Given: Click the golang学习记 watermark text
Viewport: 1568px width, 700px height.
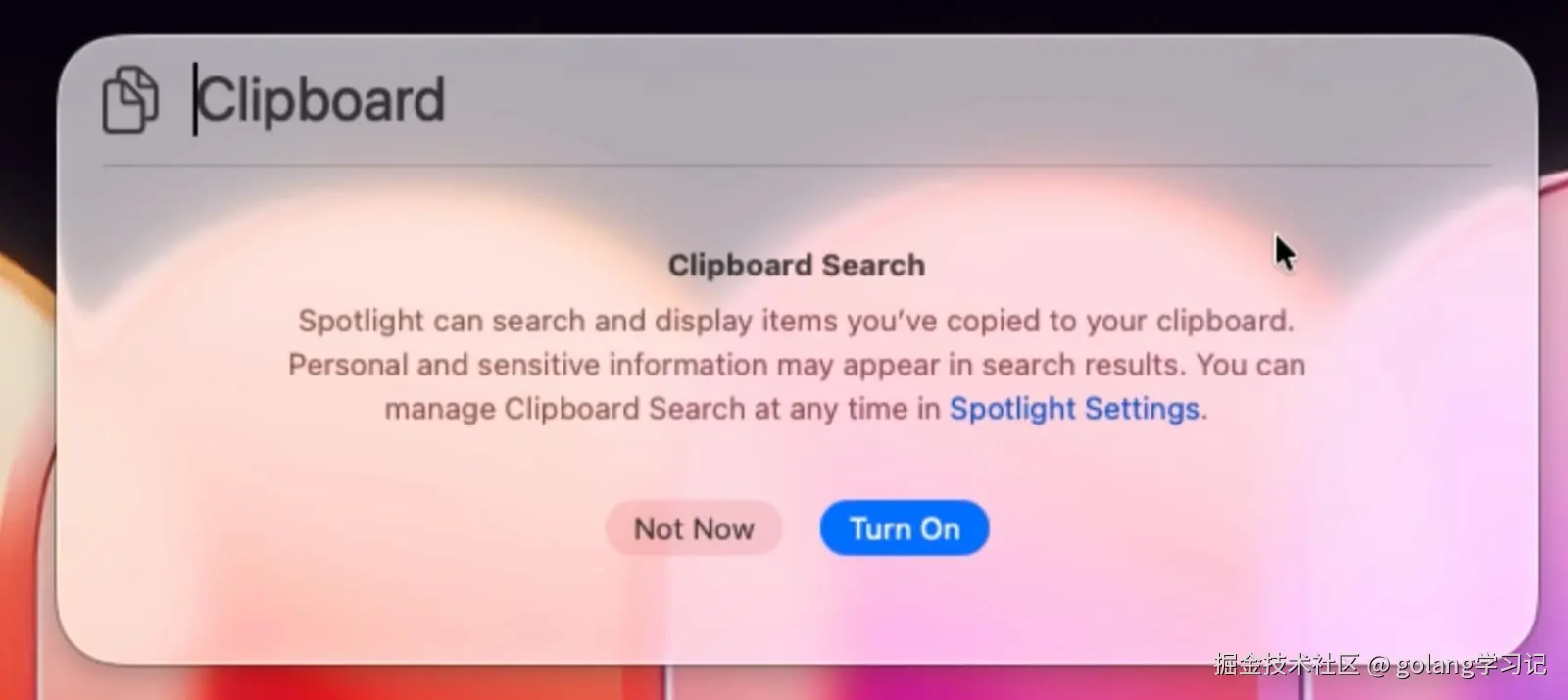Looking at the screenshot, I should pos(1471,665).
